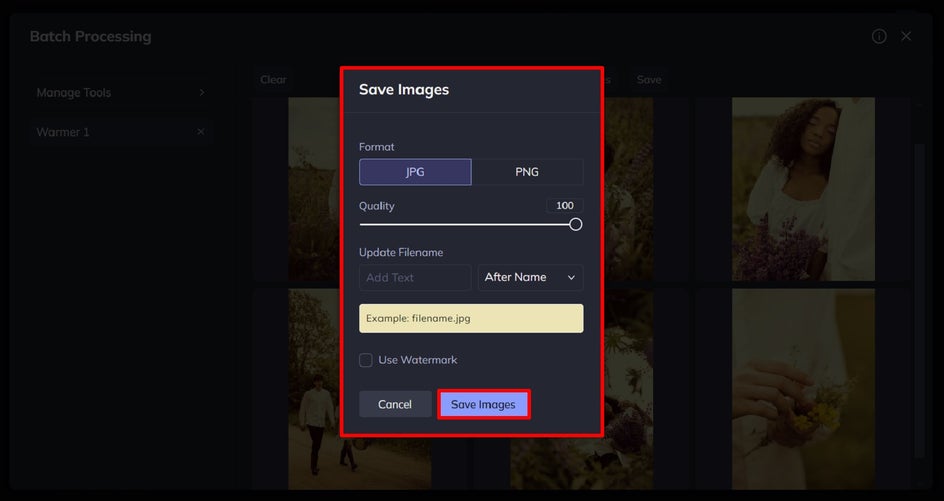Click Save in the batch toolbar
The width and height of the screenshot is (944, 501).
649,79
